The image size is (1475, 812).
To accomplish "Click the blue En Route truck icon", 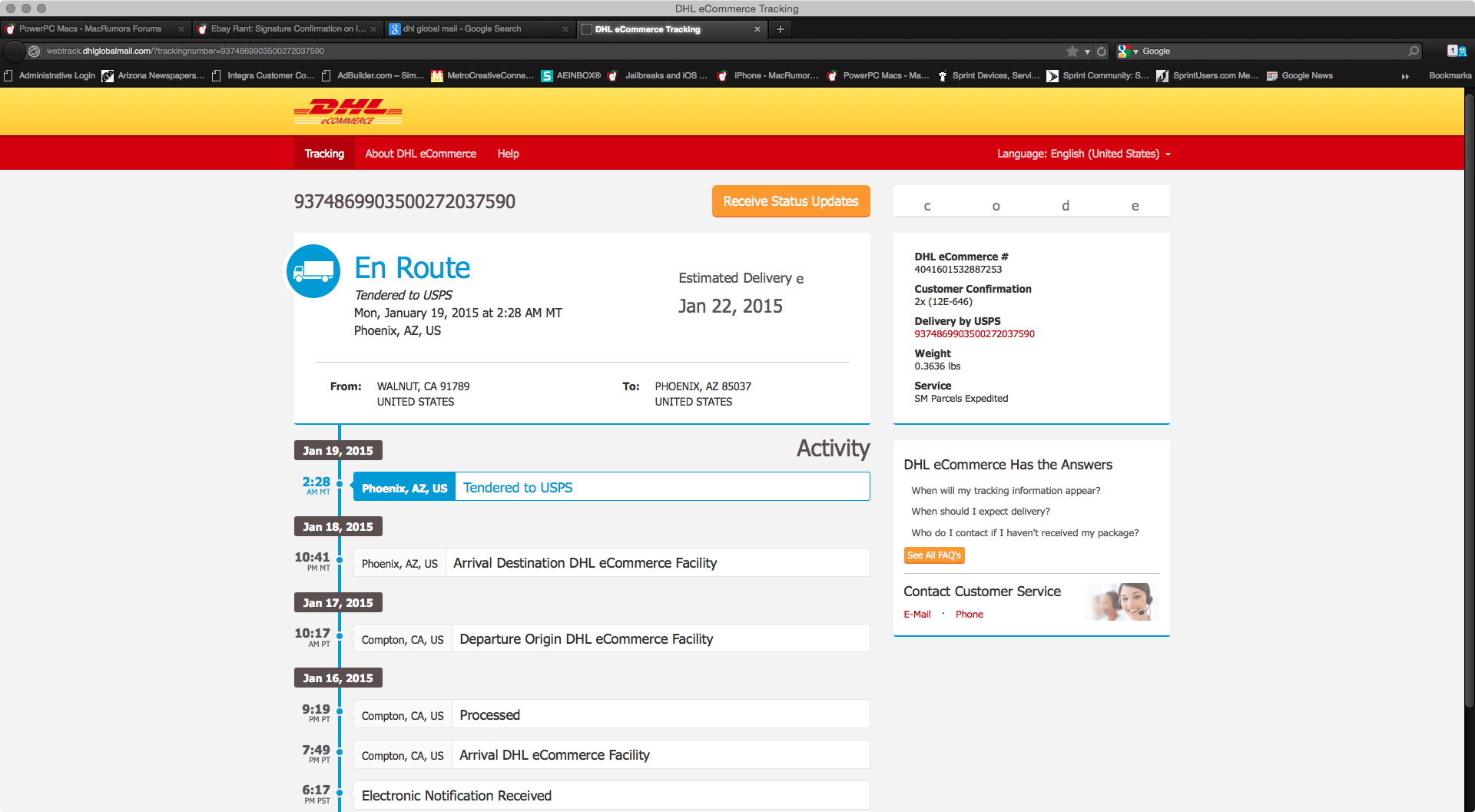I will coord(313,271).
